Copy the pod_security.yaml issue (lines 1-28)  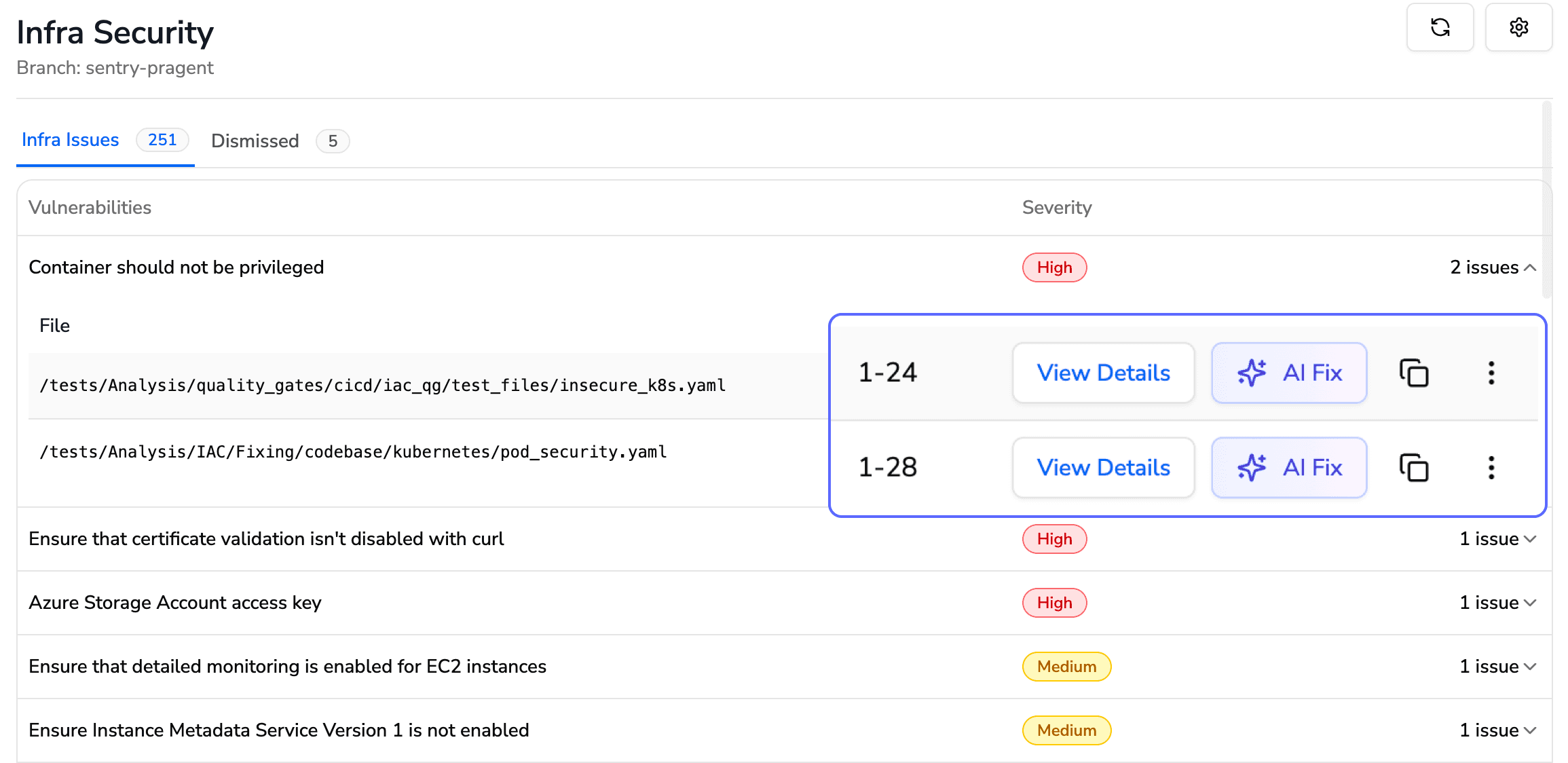tap(1414, 468)
